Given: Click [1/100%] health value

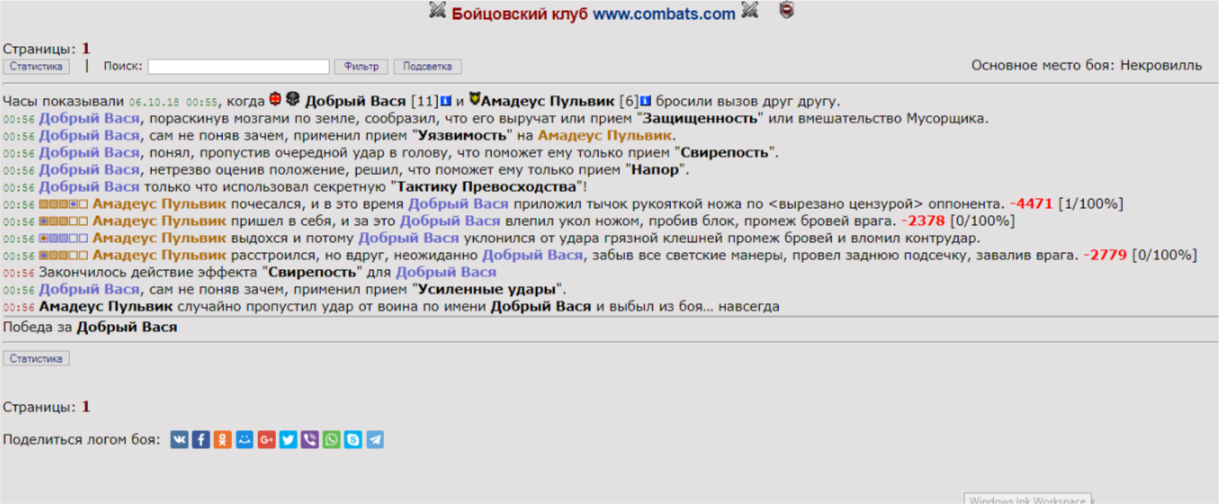Looking at the screenshot, I should coord(1092,204).
